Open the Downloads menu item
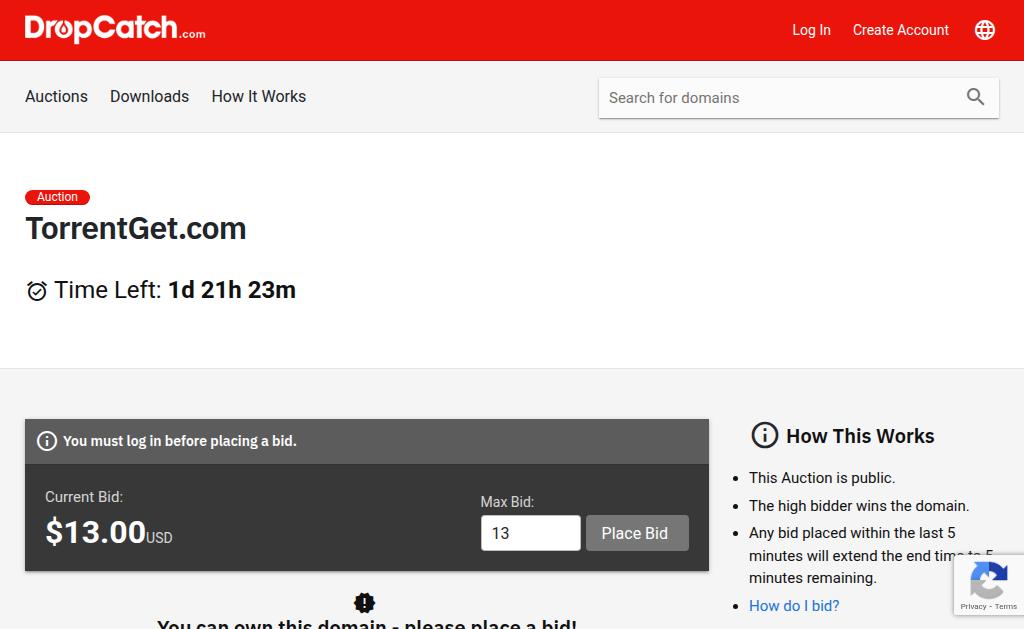Screen dimensions: 1024x629 [150, 97]
